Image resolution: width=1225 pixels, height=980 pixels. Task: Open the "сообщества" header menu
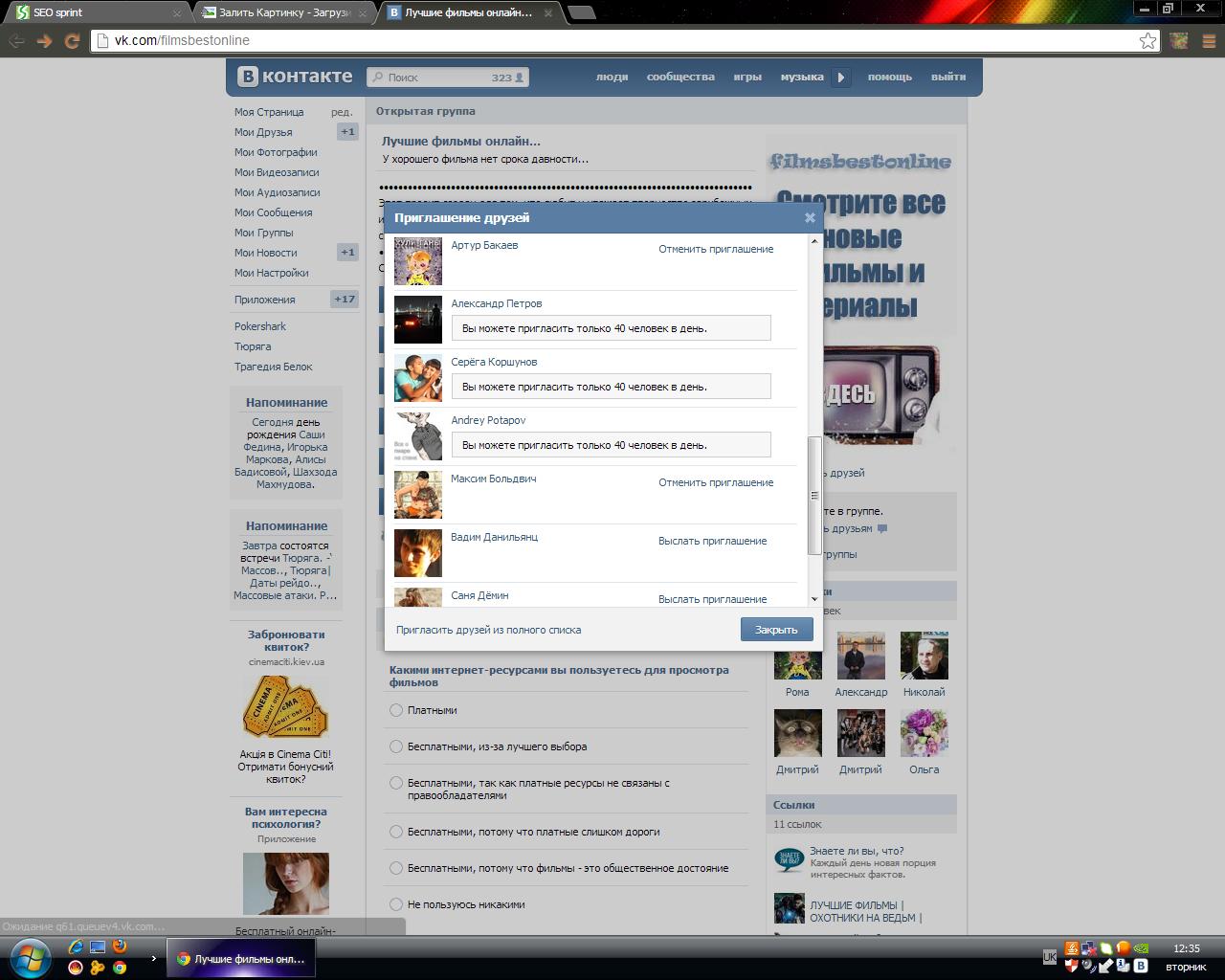point(680,78)
